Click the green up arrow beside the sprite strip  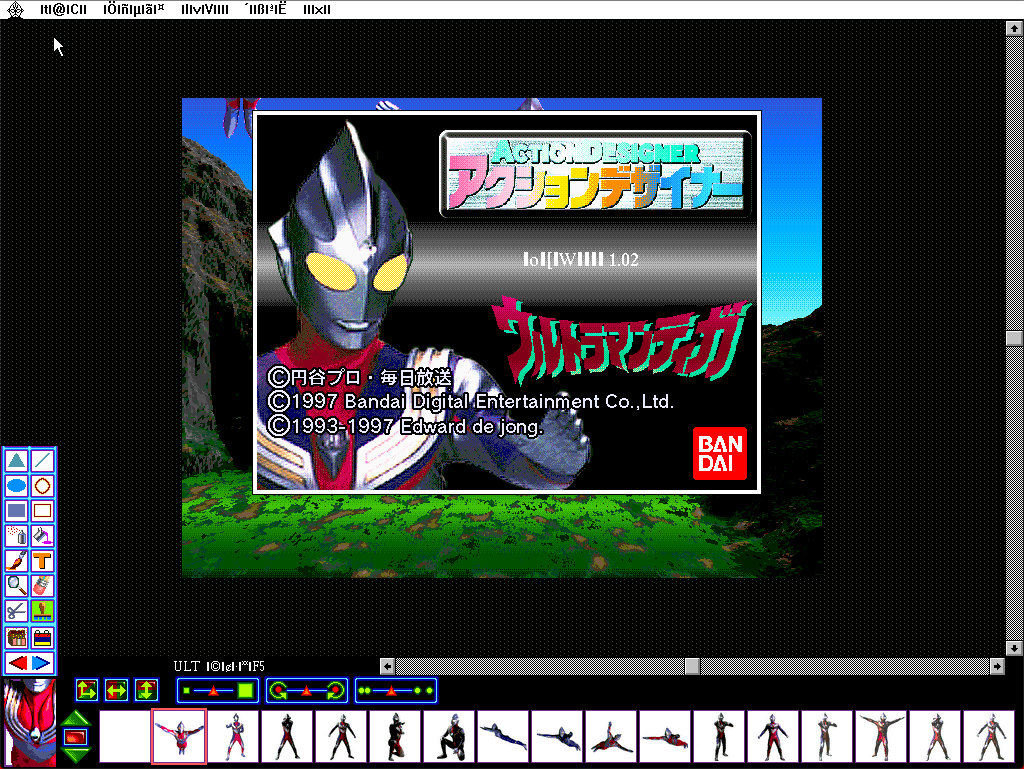pyautogui.click(x=76, y=718)
